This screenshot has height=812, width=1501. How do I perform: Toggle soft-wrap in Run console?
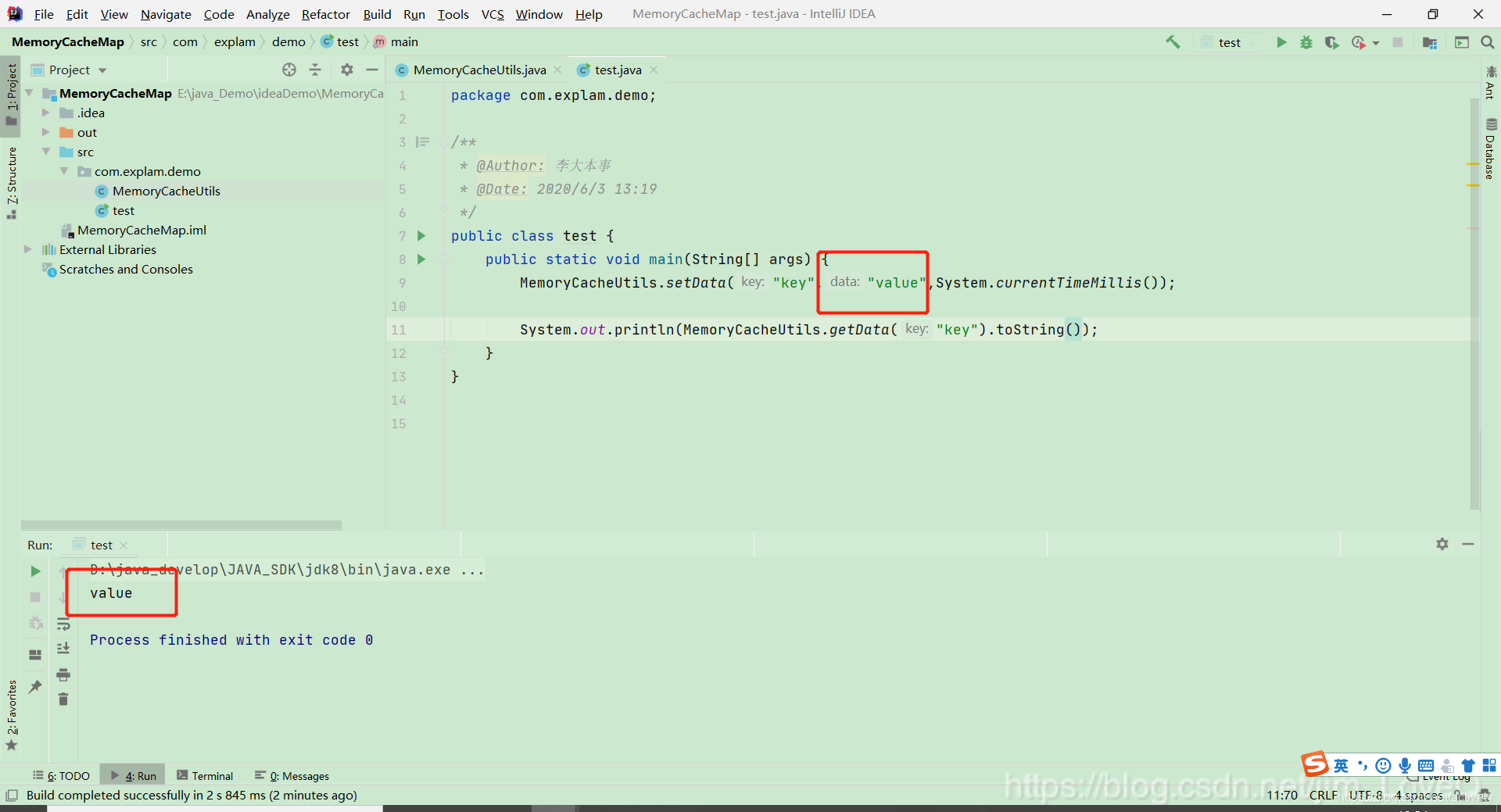coord(63,624)
